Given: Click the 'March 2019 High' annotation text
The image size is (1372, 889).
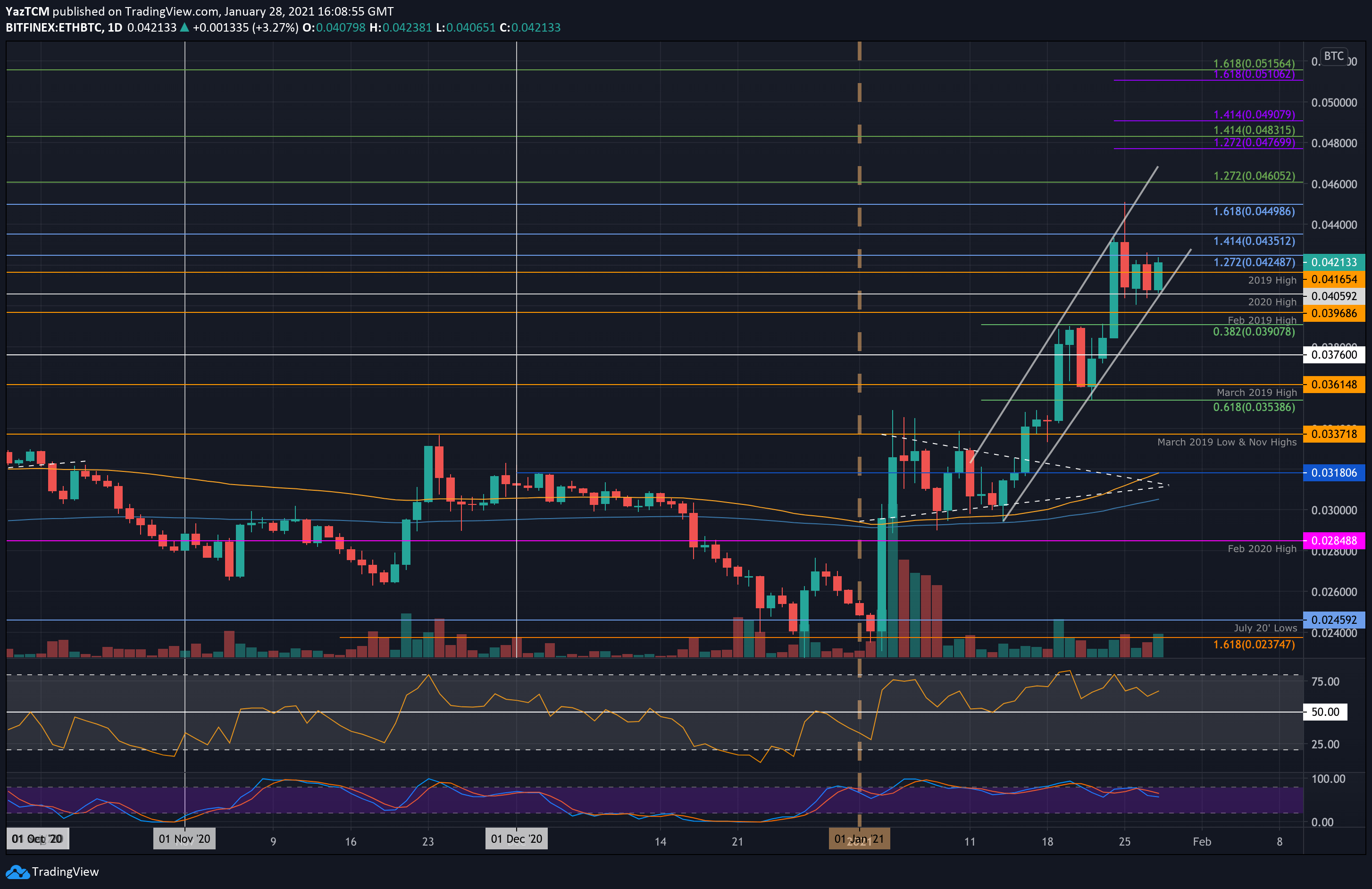Looking at the screenshot, I should 1257,393.
